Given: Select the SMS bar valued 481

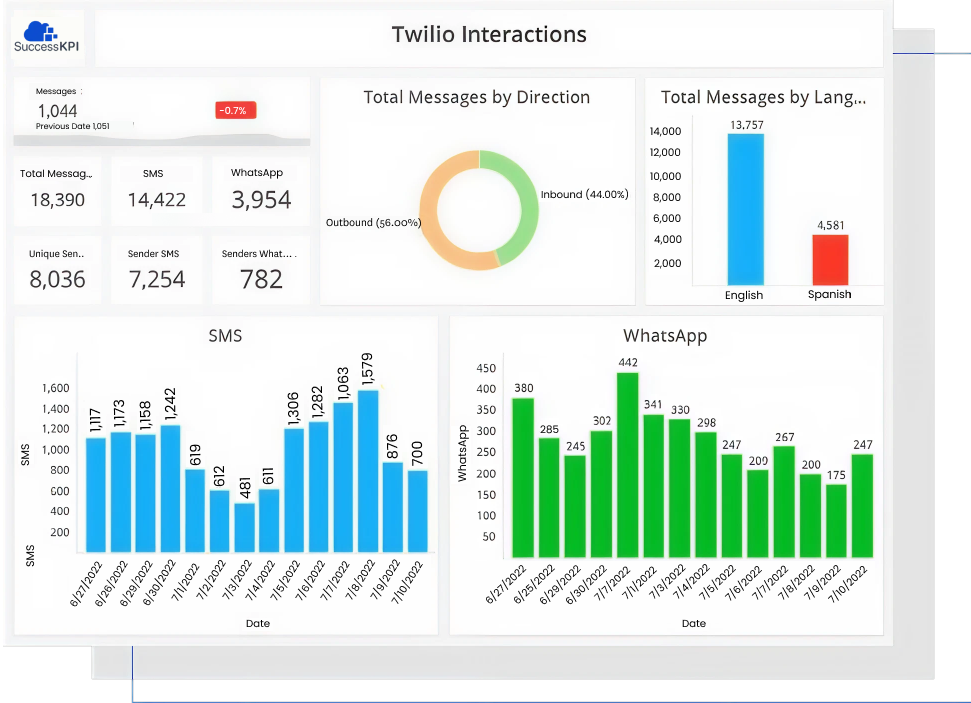Looking at the screenshot, I should [x=245, y=528].
